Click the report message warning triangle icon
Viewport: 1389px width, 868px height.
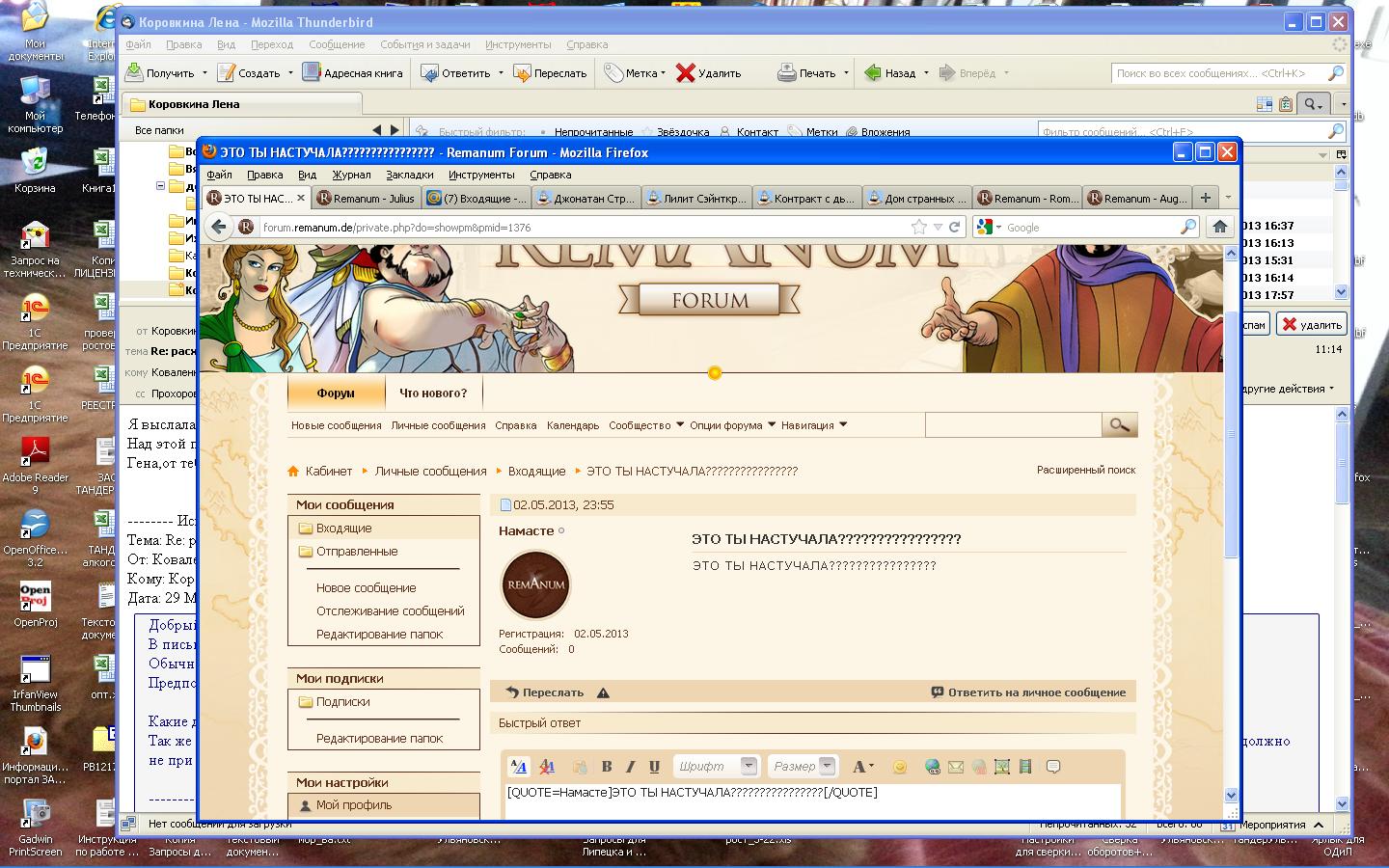pyautogui.click(x=603, y=692)
